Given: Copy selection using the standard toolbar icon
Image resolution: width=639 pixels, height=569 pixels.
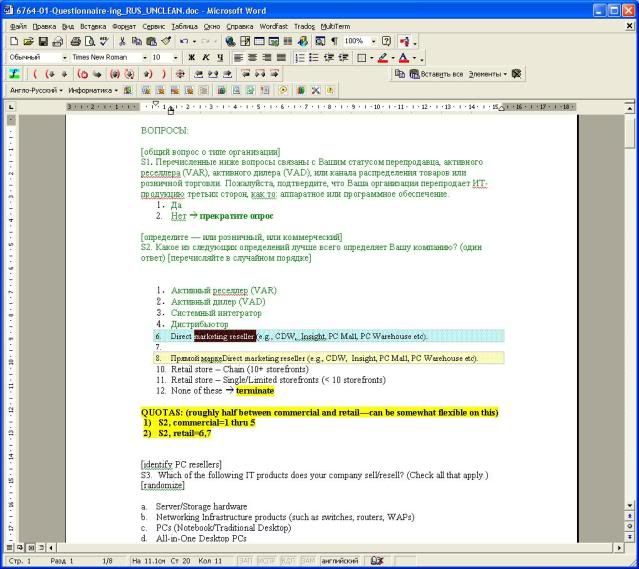Looking at the screenshot, I should [x=137, y=41].
